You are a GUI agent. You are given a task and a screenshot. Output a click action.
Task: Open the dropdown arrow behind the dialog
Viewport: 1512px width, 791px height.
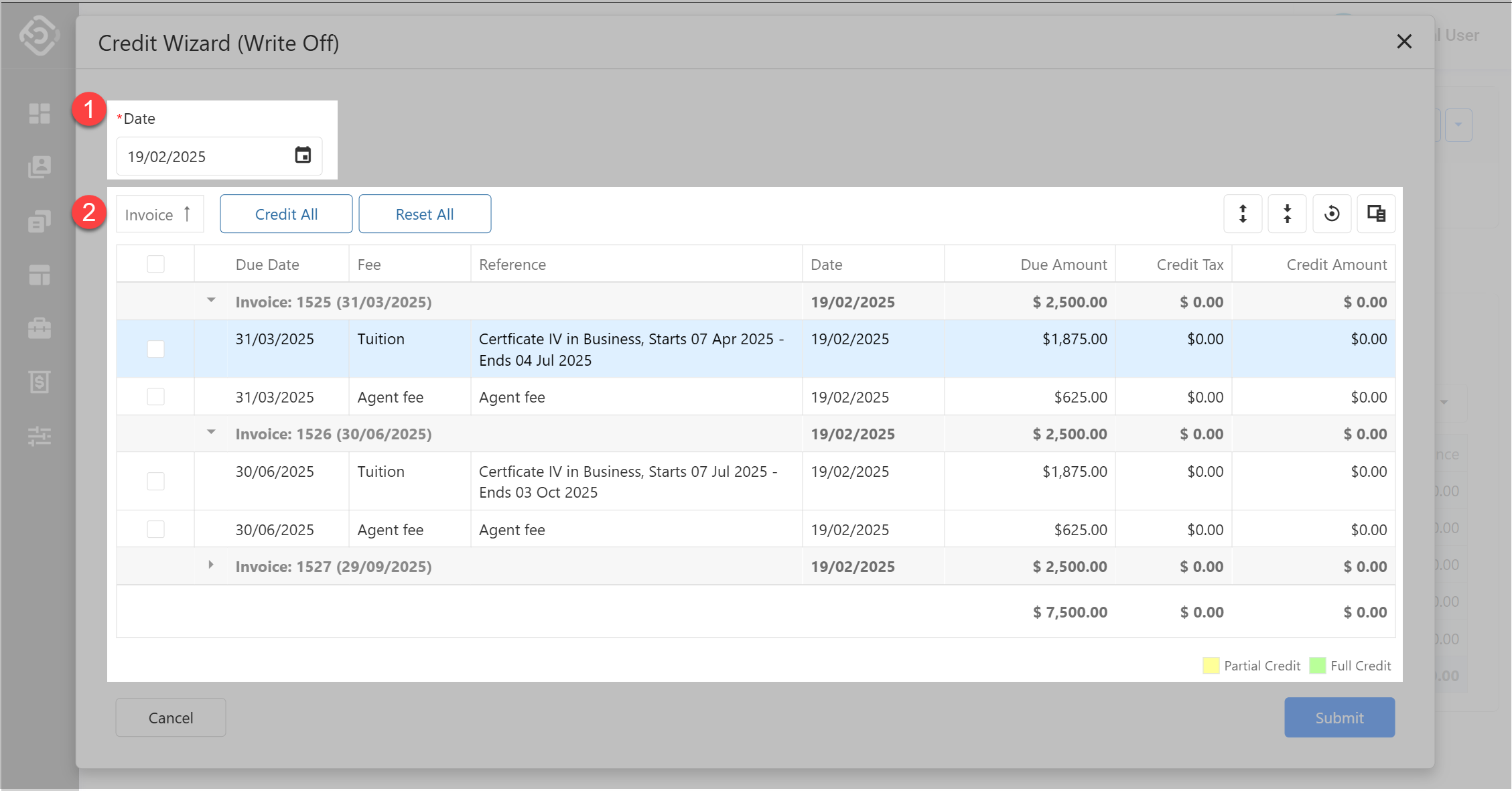(x=1458, y=125)
